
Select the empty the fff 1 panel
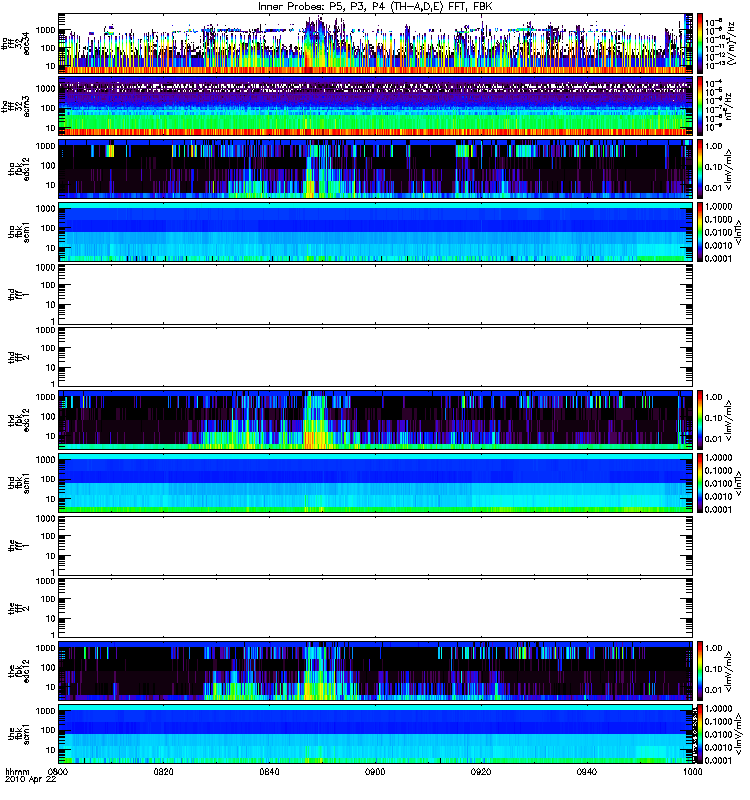coord(376,545)
